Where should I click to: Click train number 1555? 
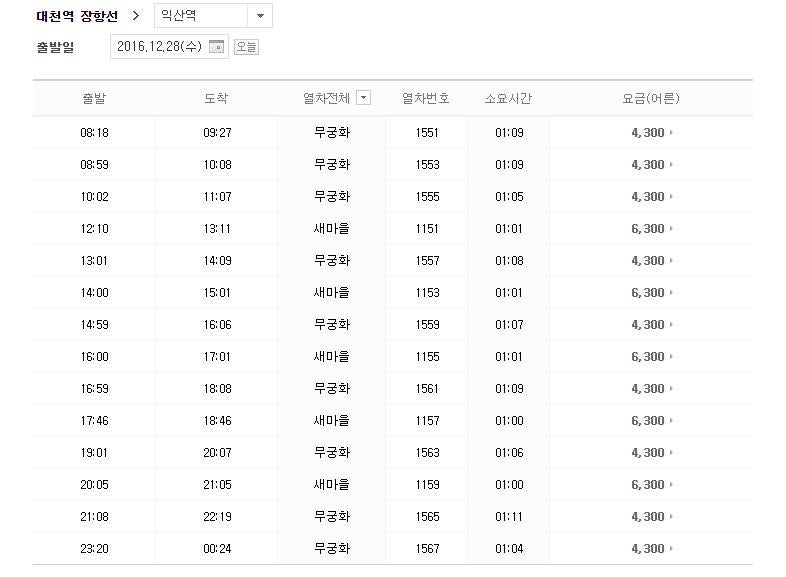tap(427, 197)
